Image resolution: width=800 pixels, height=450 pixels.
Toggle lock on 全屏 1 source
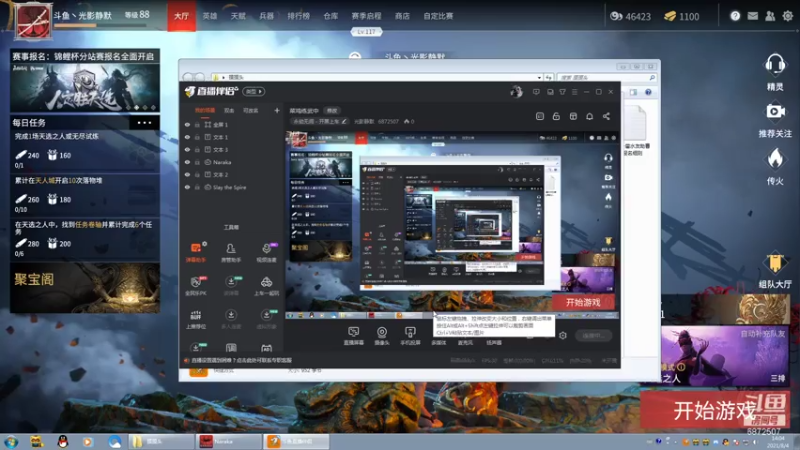click(x=197, y=124)
